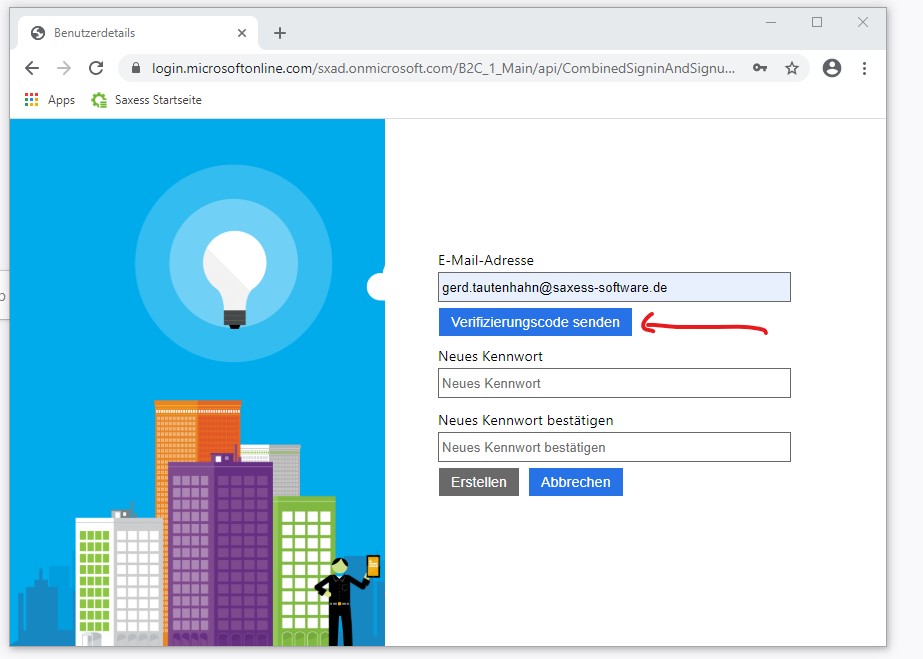This screenshot has height=659, width=923.
Task: Open saved passwords via the key icon
Action: (x=760, y=68)
